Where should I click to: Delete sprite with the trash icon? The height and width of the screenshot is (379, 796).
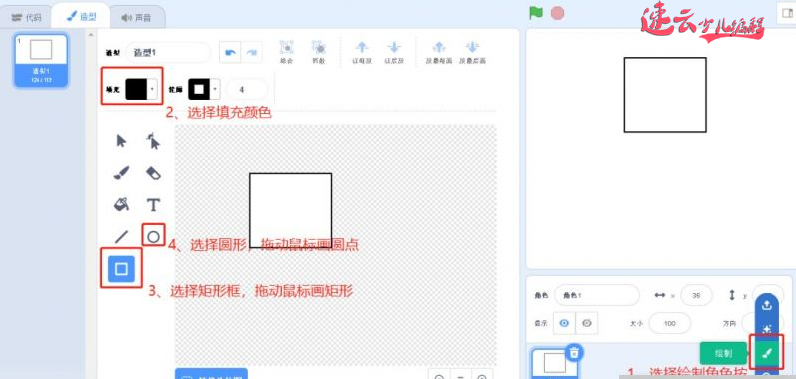point(574,353)
